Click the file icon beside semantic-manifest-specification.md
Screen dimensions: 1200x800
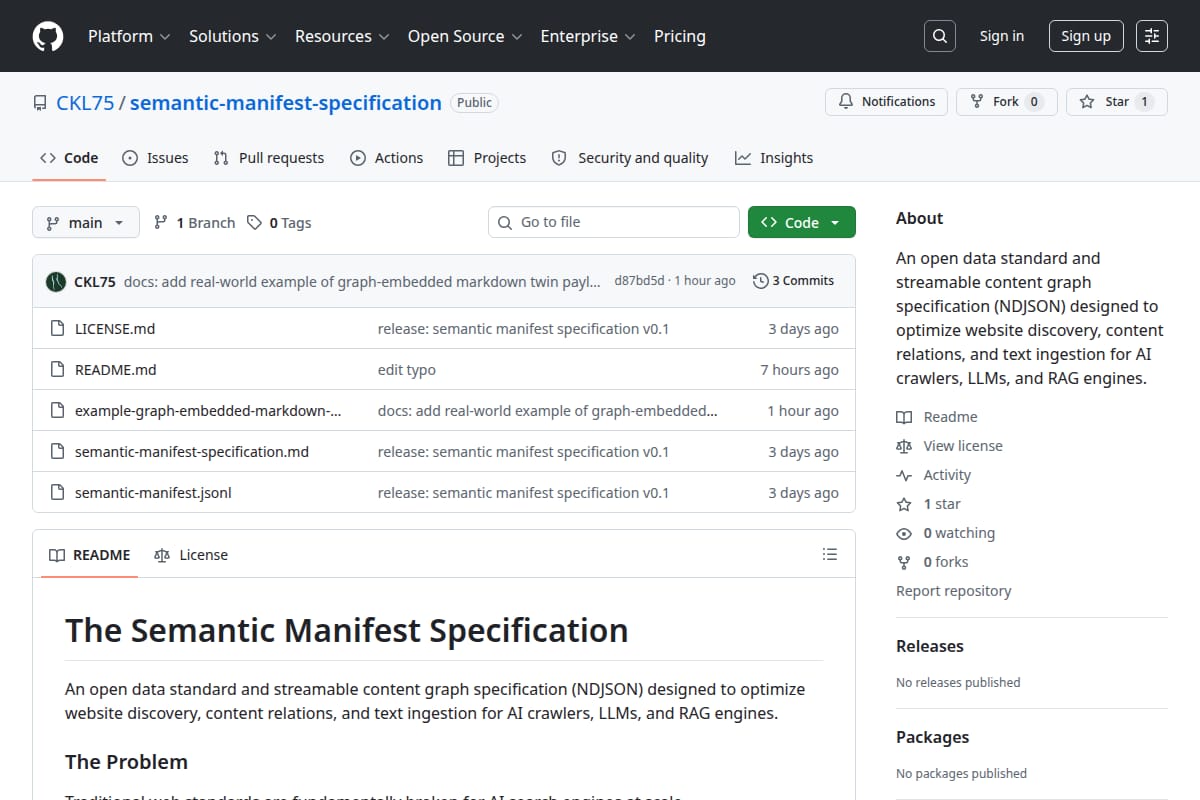(57, 452)
